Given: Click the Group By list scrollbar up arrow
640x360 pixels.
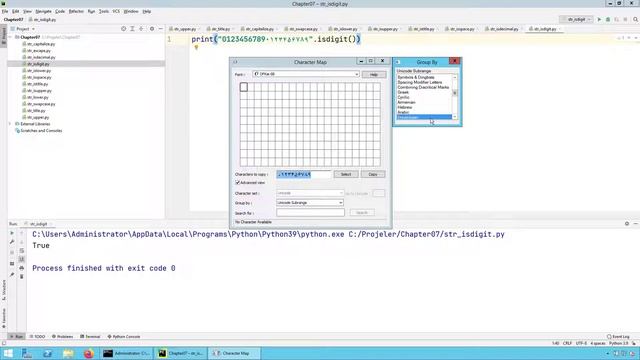Looking at the screenshot, I should (x=455, y=77).
